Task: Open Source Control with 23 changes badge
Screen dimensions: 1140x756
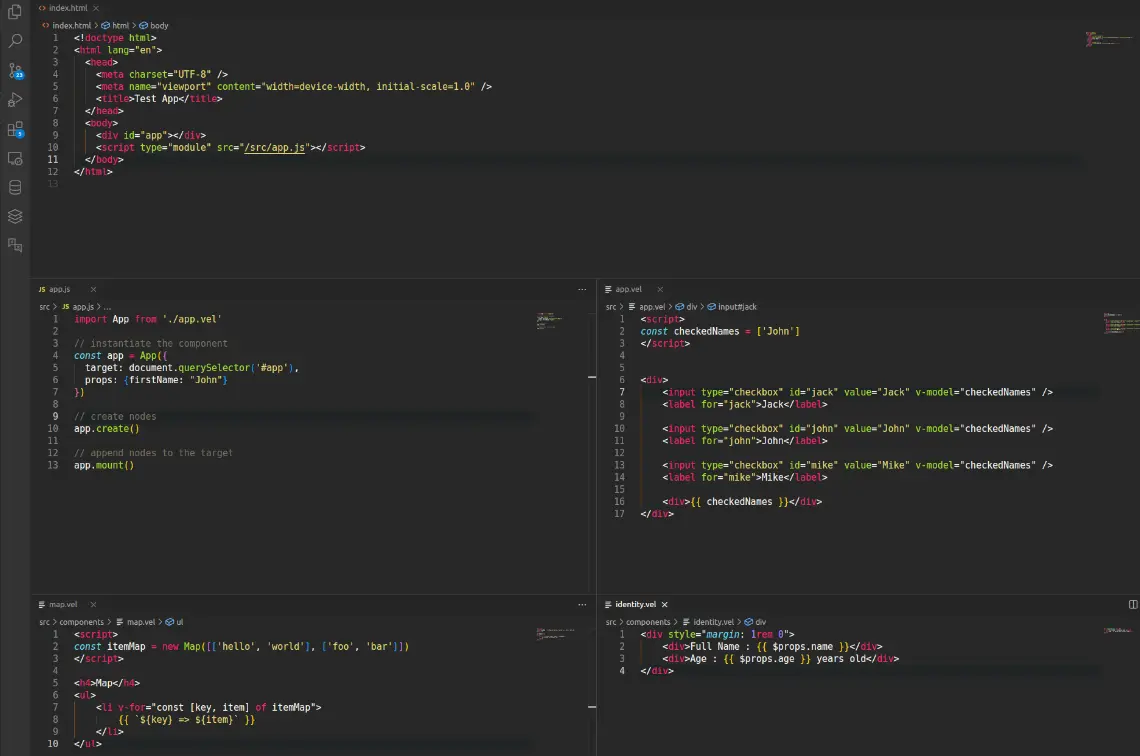Action: click(x=15, y=71)
